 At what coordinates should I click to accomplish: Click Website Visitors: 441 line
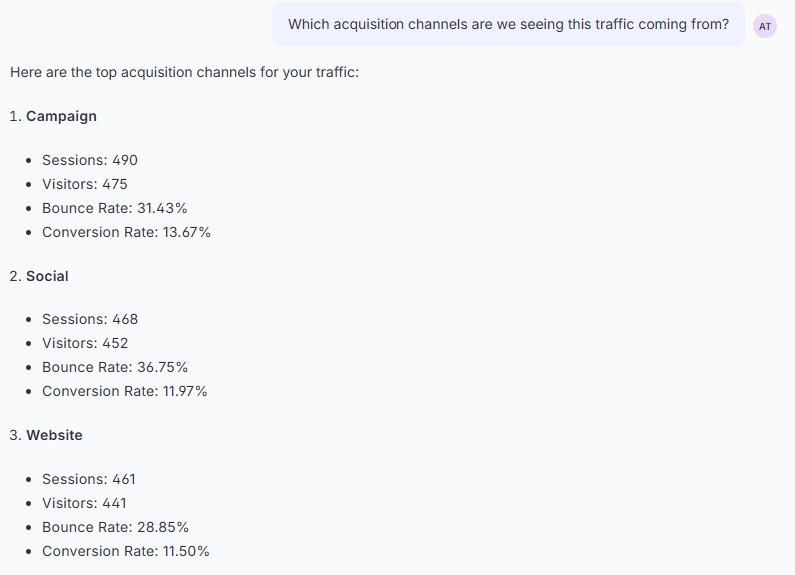pos(84,503)
